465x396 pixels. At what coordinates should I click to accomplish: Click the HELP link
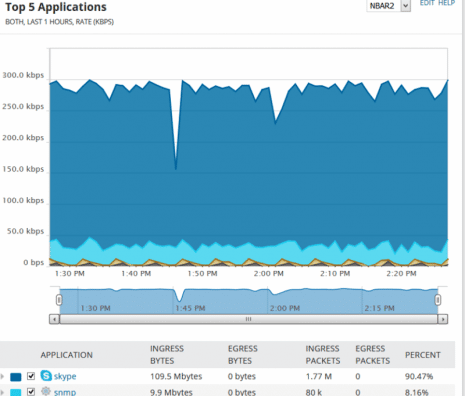446,3
